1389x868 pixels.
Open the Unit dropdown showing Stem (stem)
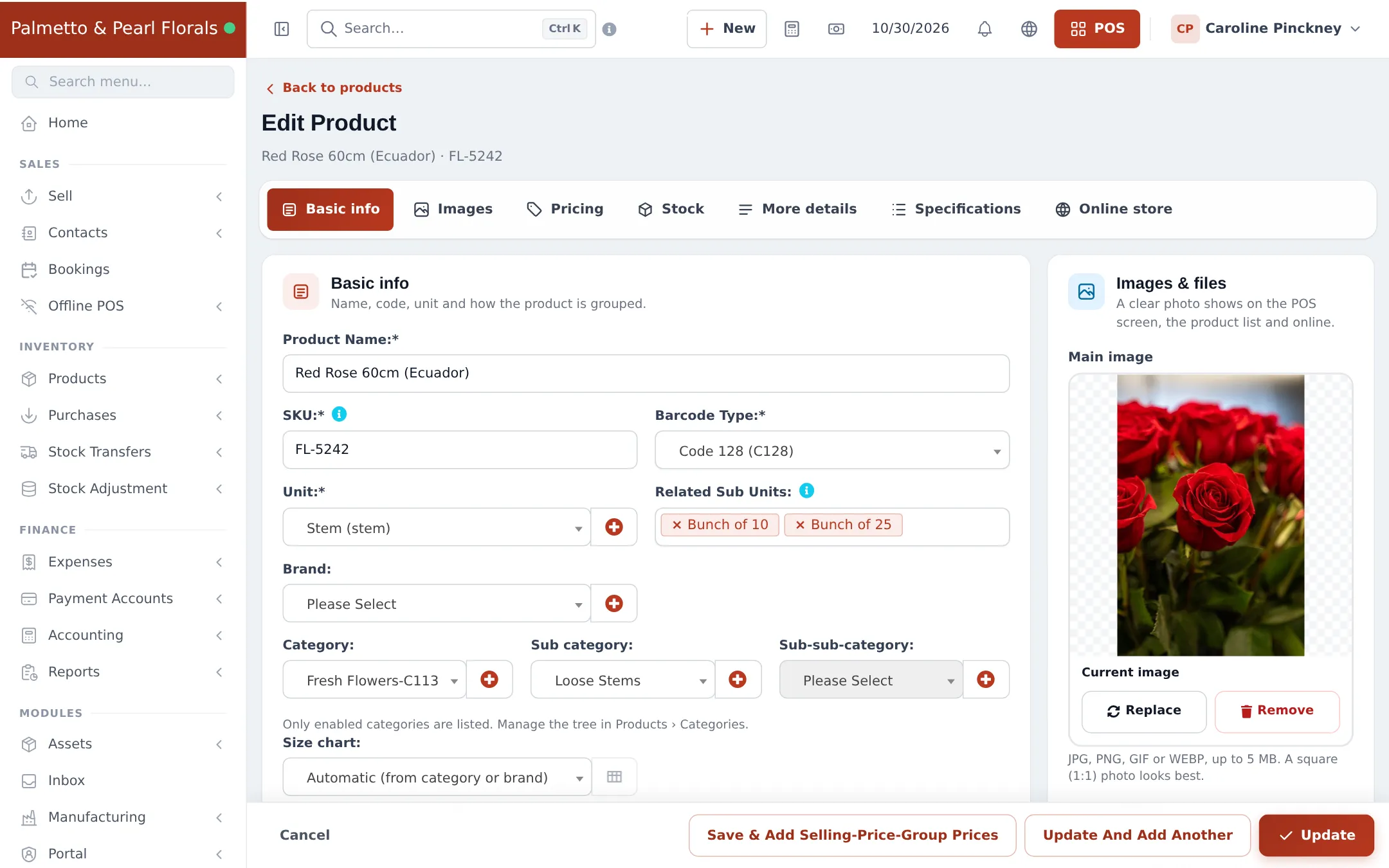click(437, 527)
